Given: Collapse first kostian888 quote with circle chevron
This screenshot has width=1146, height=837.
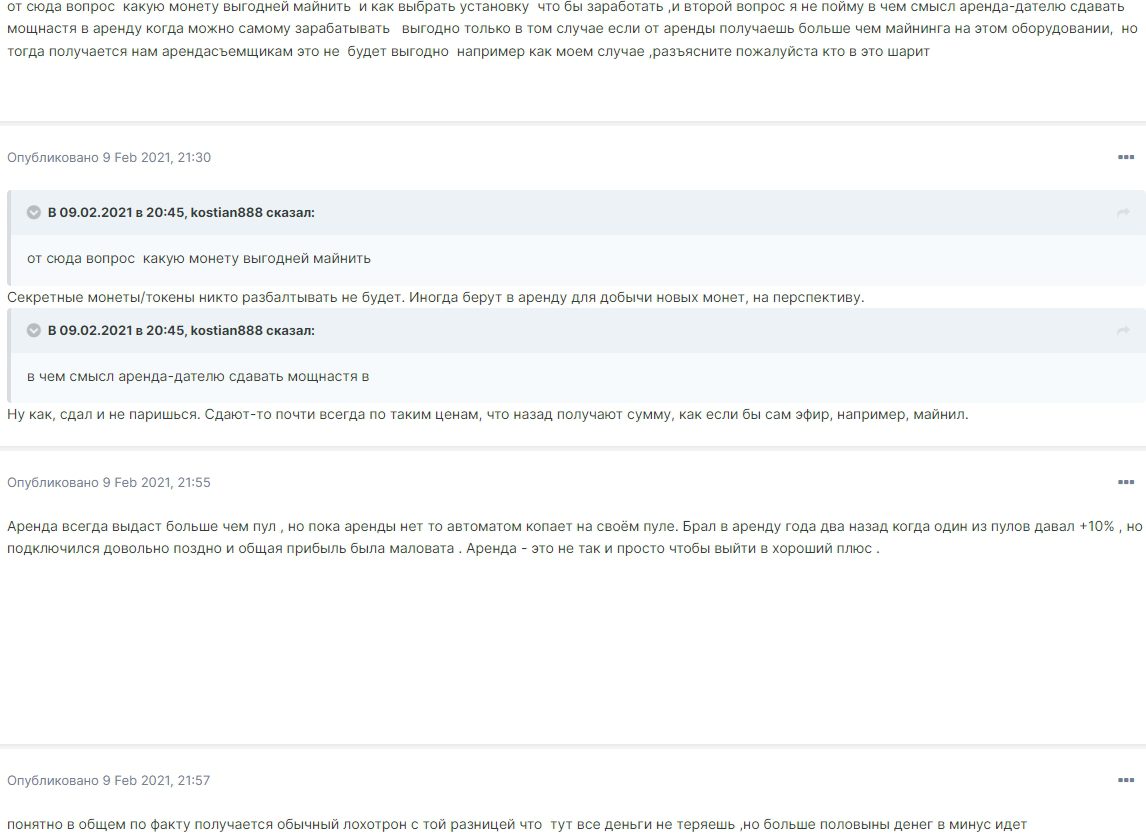Looking at the screenshot, I should tap(34, 213).
